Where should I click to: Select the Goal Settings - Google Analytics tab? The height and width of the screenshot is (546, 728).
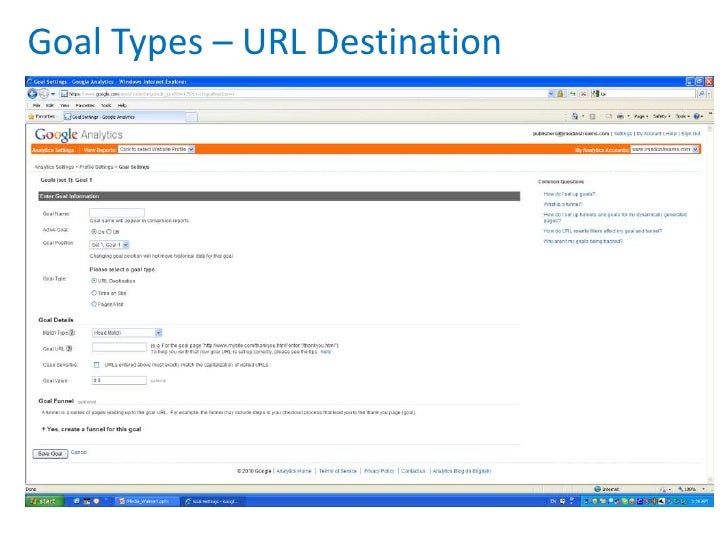tap(124, 117)
